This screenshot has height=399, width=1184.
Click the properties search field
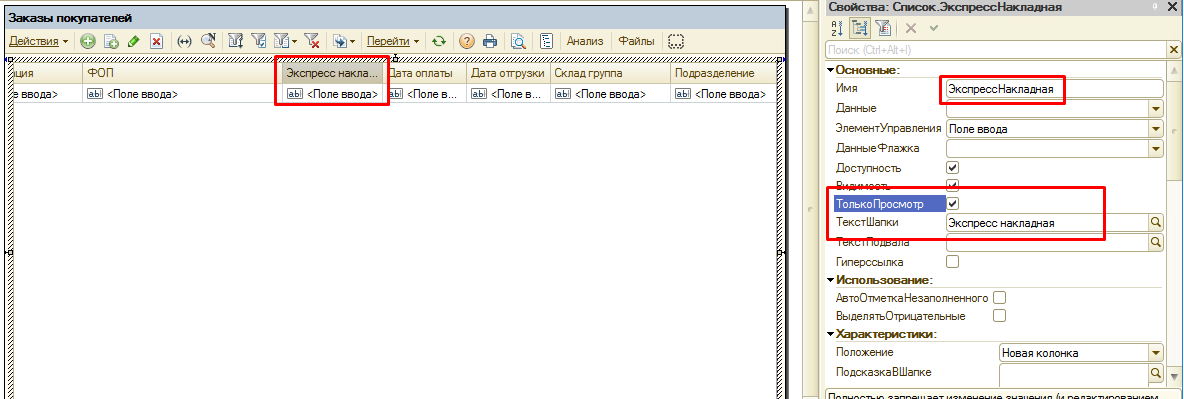pos(995,50)
